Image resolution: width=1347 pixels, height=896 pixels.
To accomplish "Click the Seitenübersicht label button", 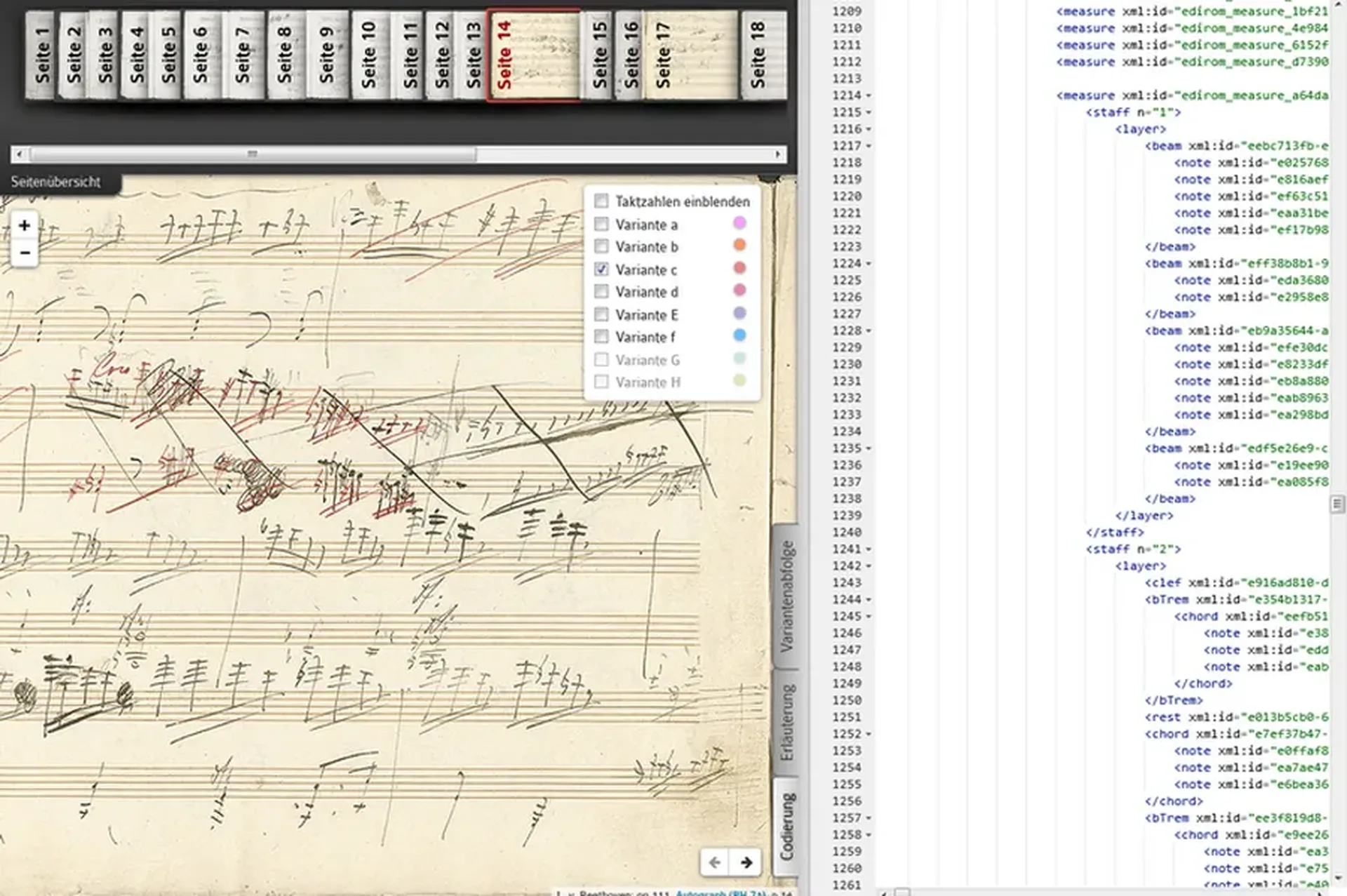I will (x=56, y=182).
